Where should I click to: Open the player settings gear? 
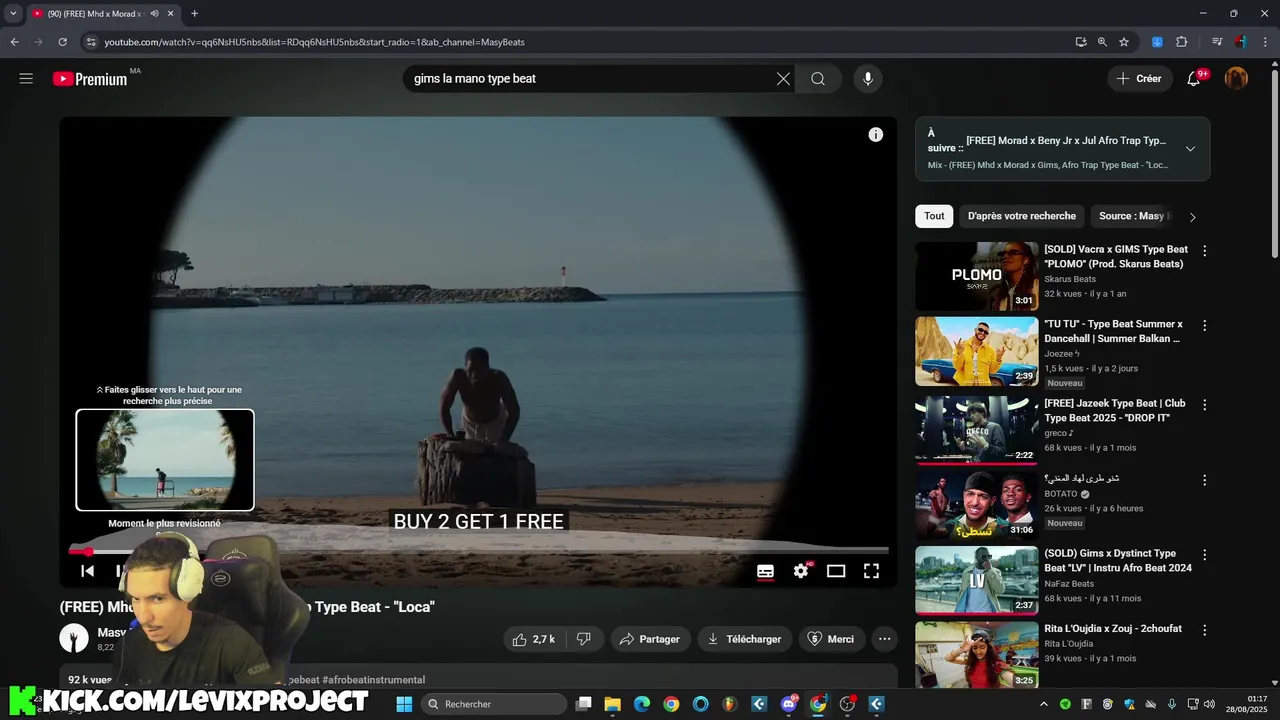801,571
